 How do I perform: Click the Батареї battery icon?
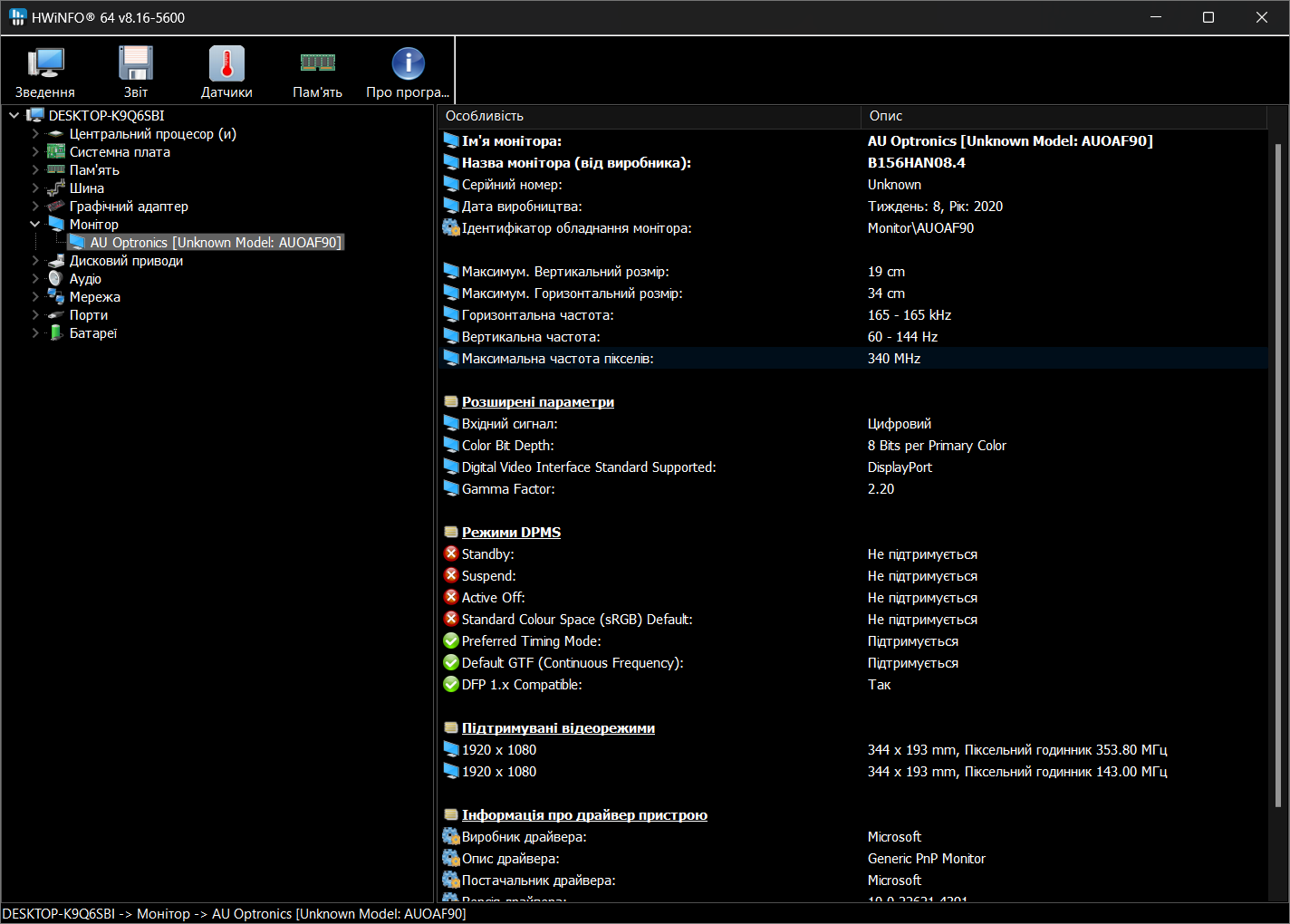(56, 333)
